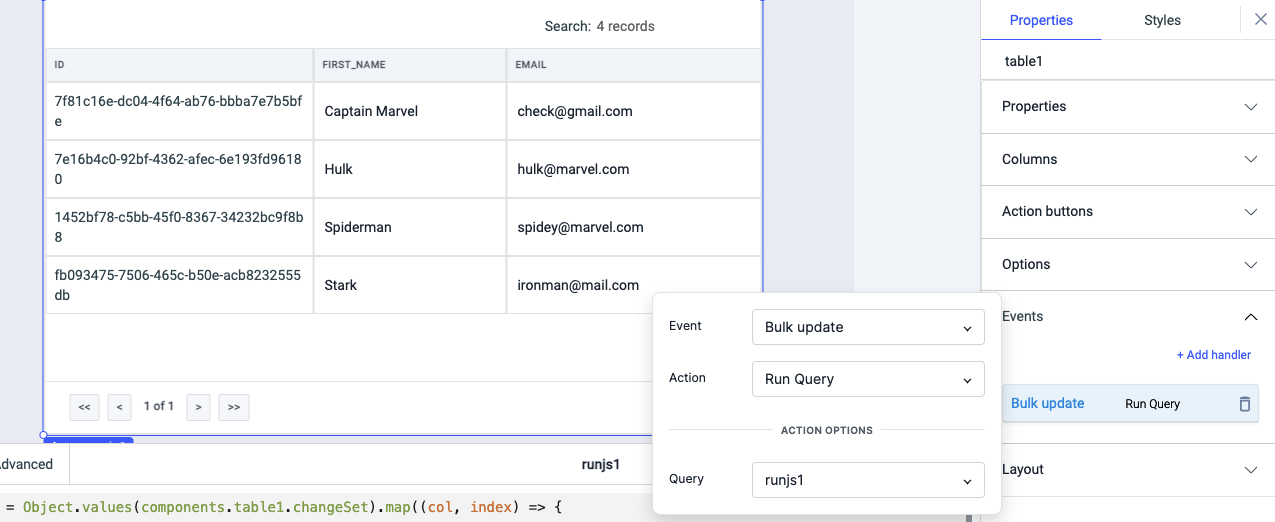
Task: Open the Query dropdown showing runjs1
Action: click(867, 480)
